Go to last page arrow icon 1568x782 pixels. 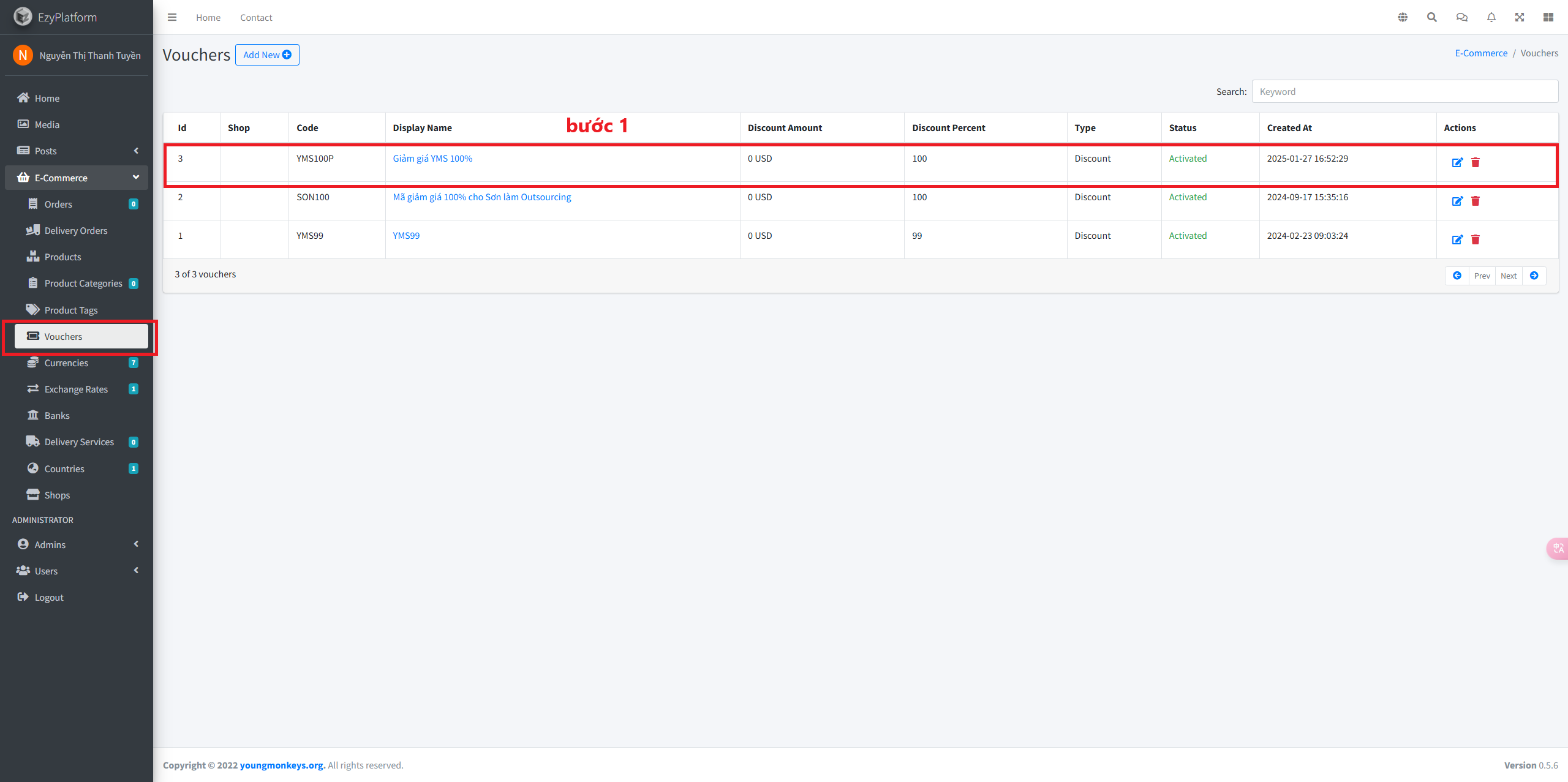[1534, 276]
